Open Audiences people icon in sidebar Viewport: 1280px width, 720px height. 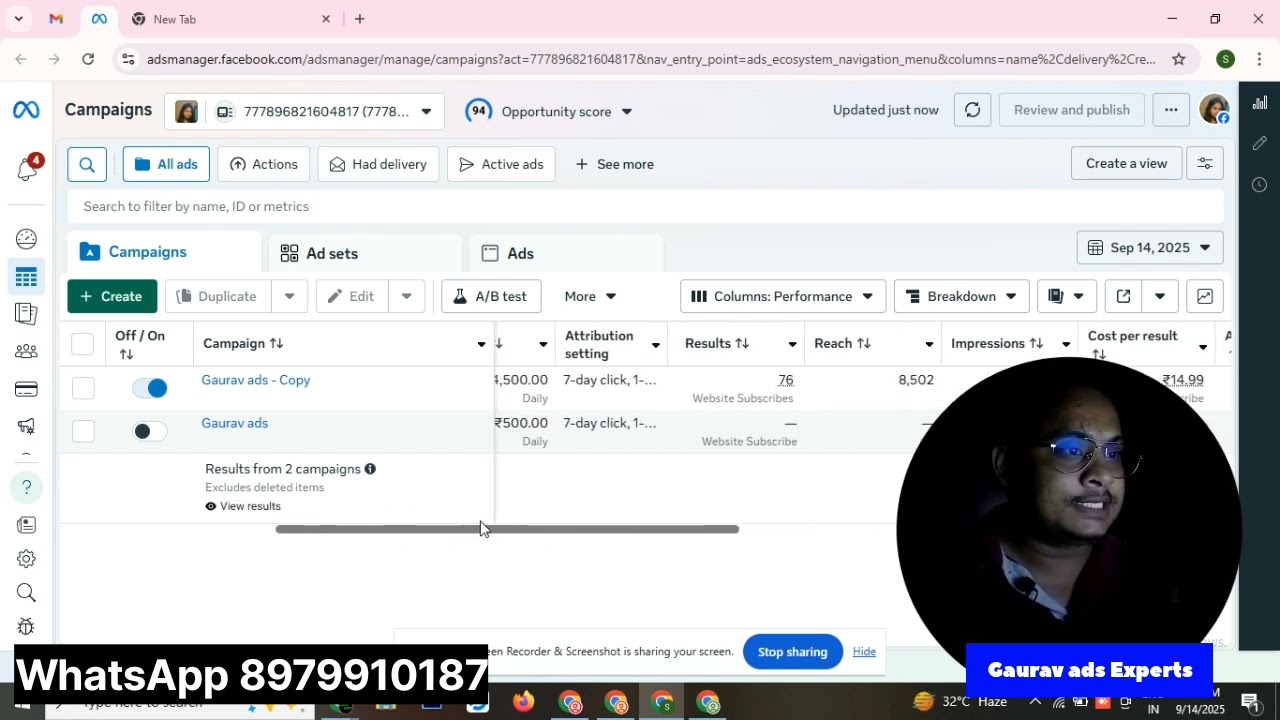pyautogui.click(x=27, y=351)
